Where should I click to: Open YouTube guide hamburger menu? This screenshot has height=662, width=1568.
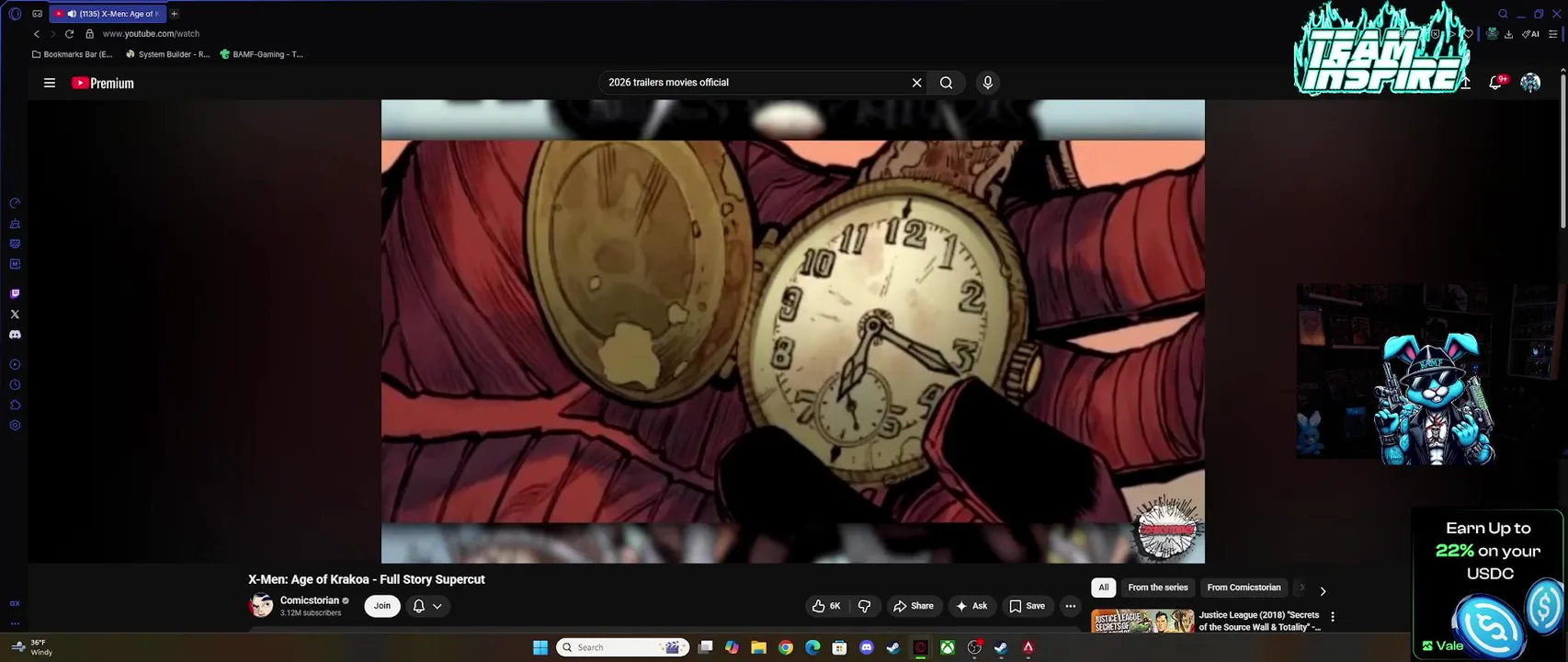[50, 83]
